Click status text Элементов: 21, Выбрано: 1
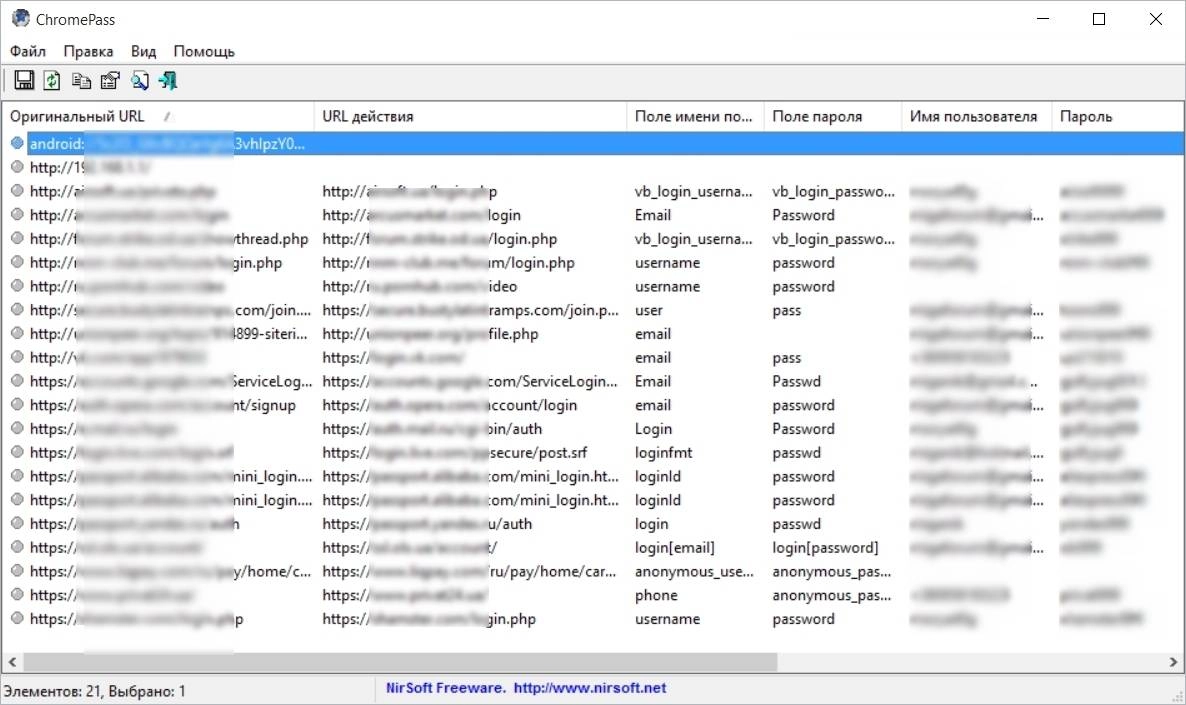 click(95, 691)
